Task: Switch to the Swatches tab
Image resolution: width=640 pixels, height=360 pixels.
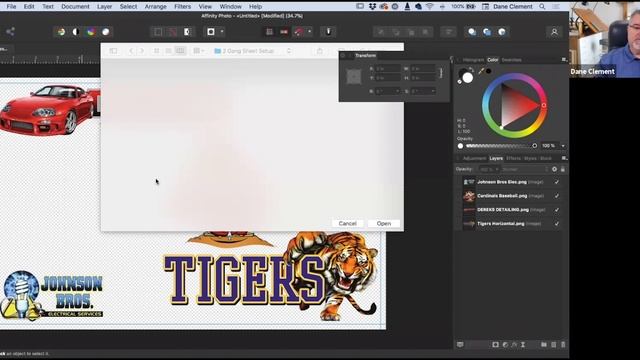Action: (x=511, y=60)
